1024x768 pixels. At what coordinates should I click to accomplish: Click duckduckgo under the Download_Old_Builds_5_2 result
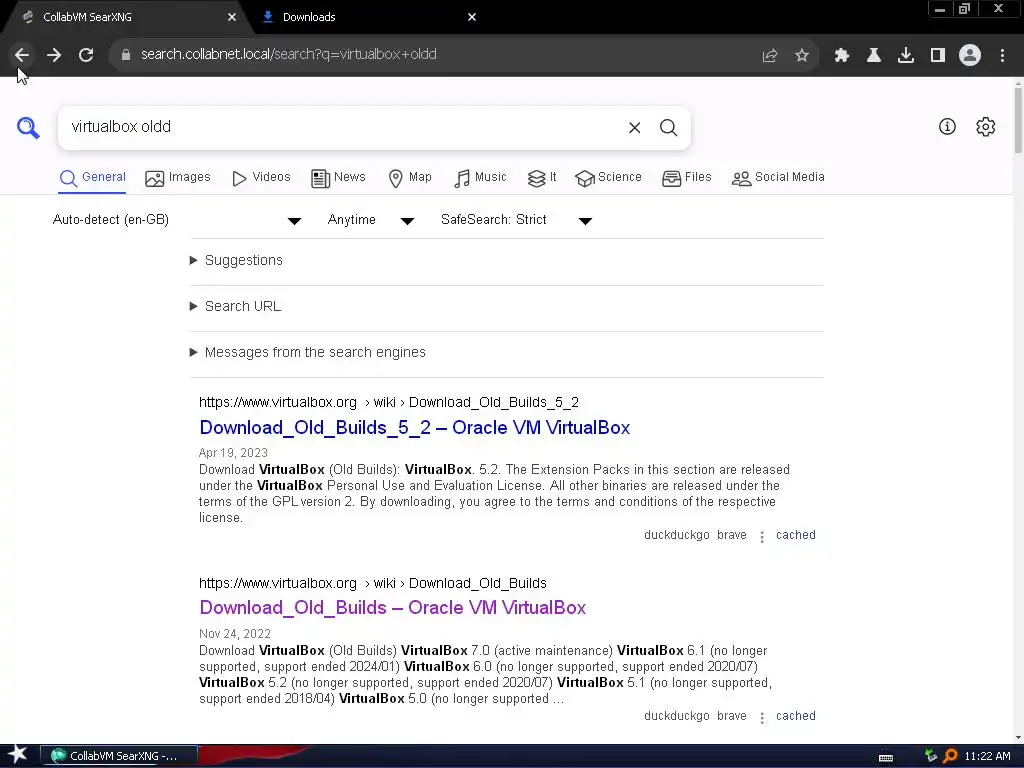click(x=677, y=536)
